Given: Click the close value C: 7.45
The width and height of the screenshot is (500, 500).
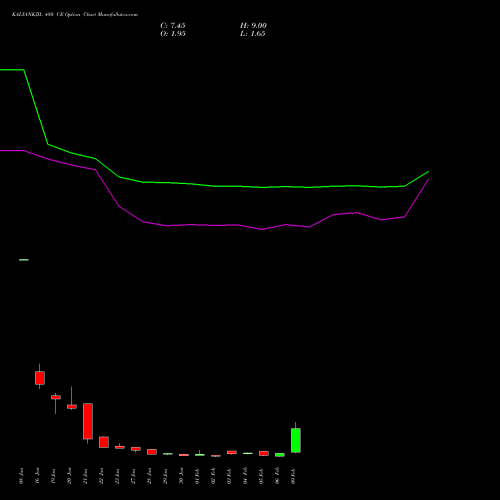Looking at the screenshot, I should [x=173, y=26].
